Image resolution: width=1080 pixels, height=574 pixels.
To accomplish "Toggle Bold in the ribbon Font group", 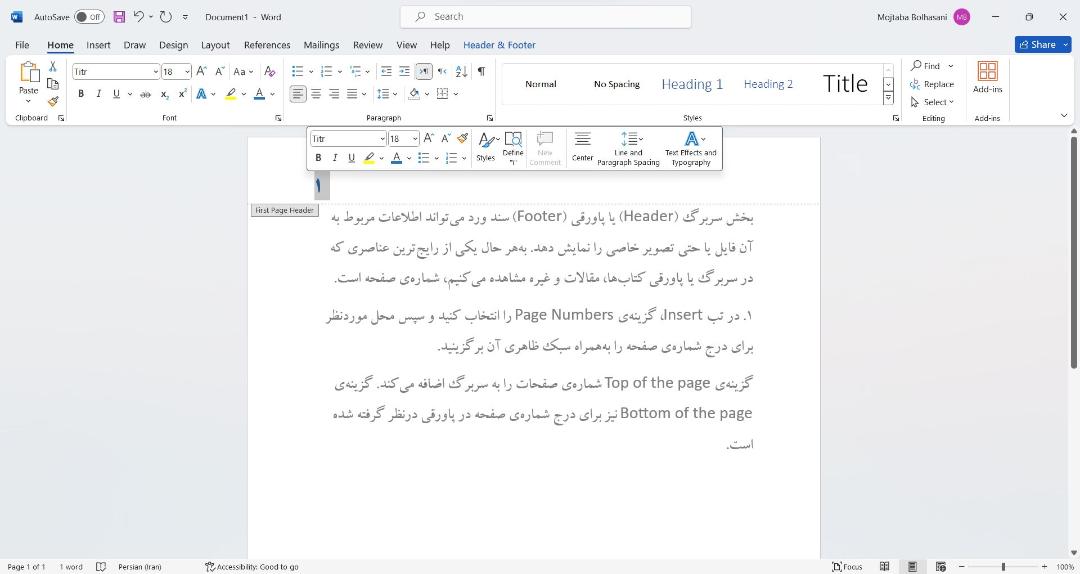I will 81,94.
